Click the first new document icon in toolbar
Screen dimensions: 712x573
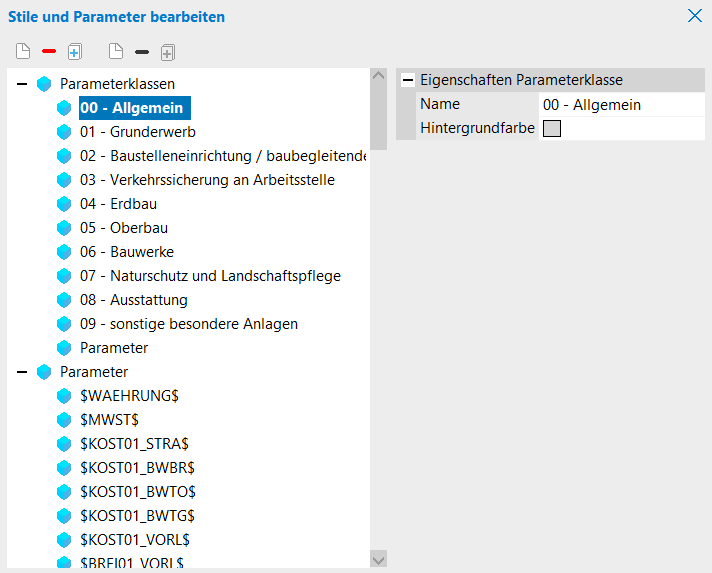coord(23,51)
